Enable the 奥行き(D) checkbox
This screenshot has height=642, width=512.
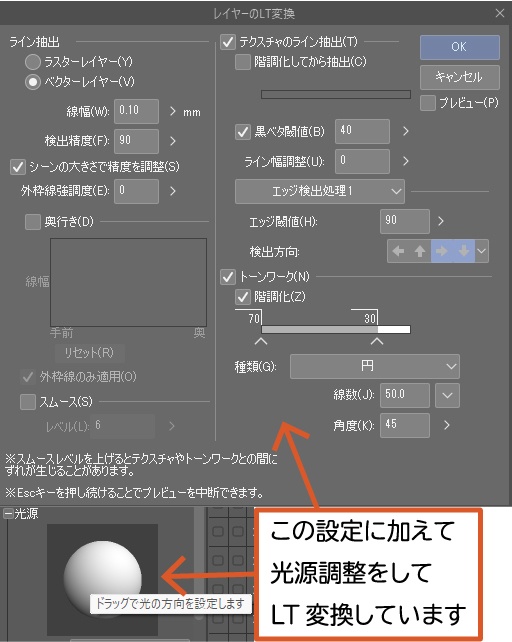click(33, 222)
